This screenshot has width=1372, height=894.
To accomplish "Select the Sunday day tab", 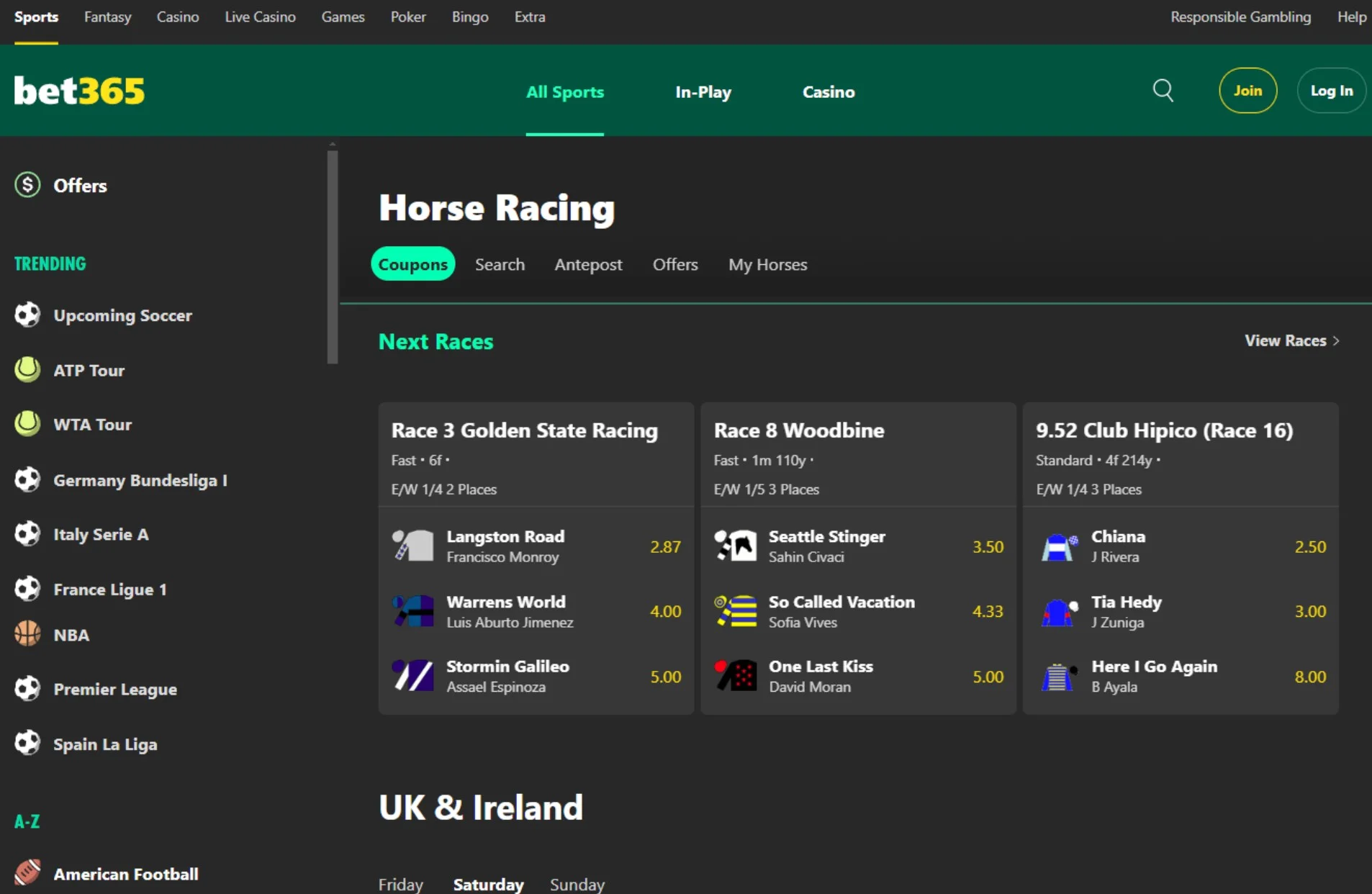I will click(577, 884).
